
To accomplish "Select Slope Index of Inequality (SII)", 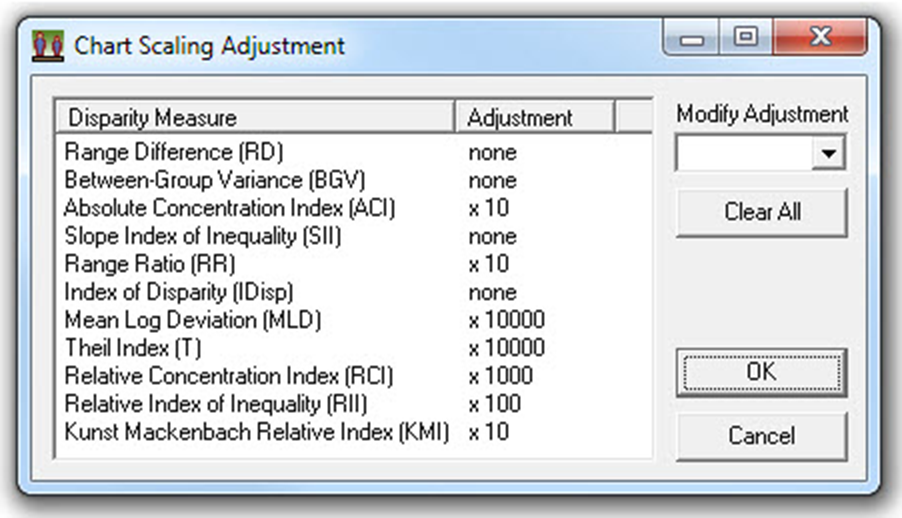I will pos(204,237).
